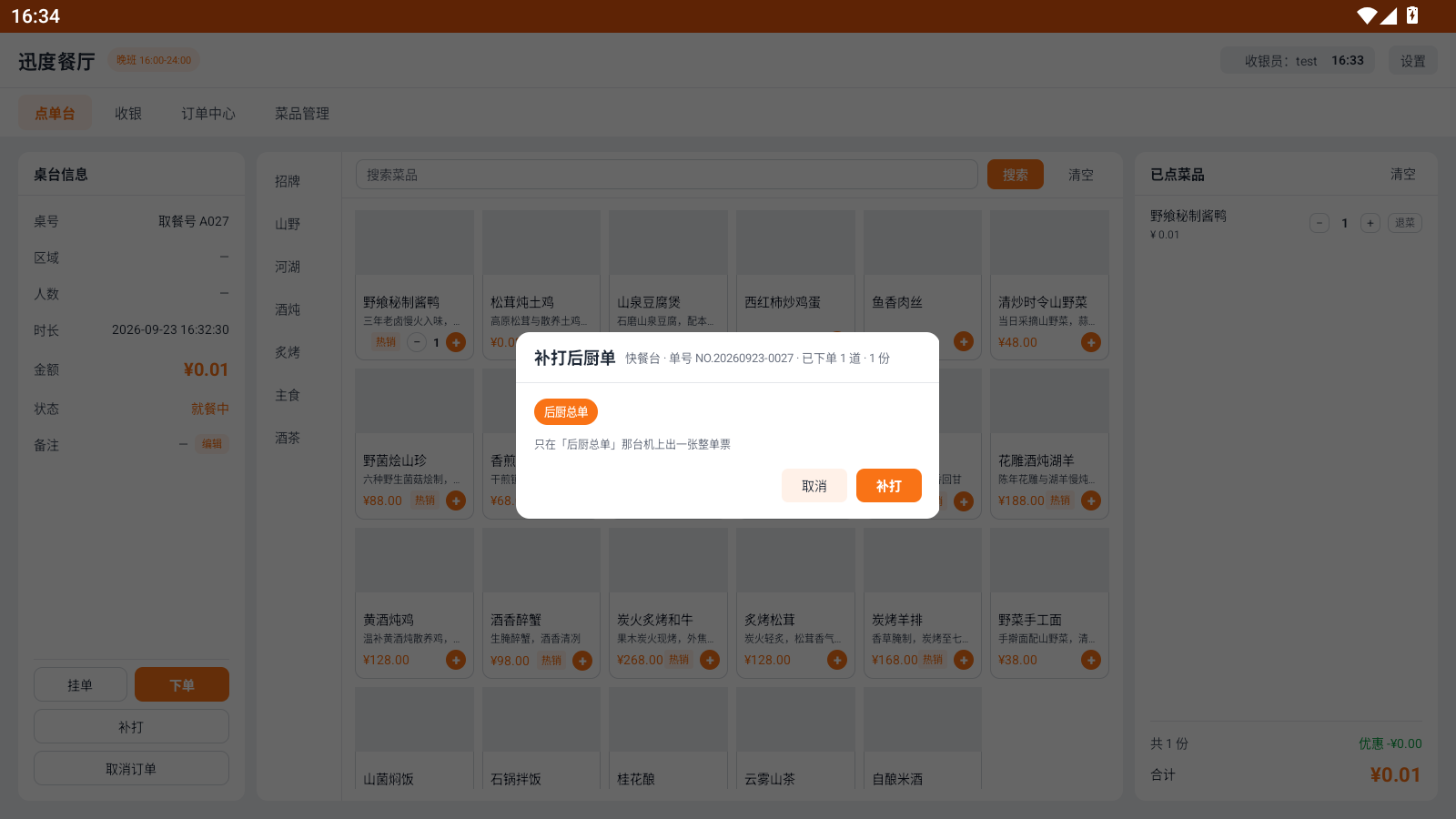Viewport: 1456px width, 819px height.
Task: Add 炭火炙烤和牛 with its plus icon
Action: point(710,660)
